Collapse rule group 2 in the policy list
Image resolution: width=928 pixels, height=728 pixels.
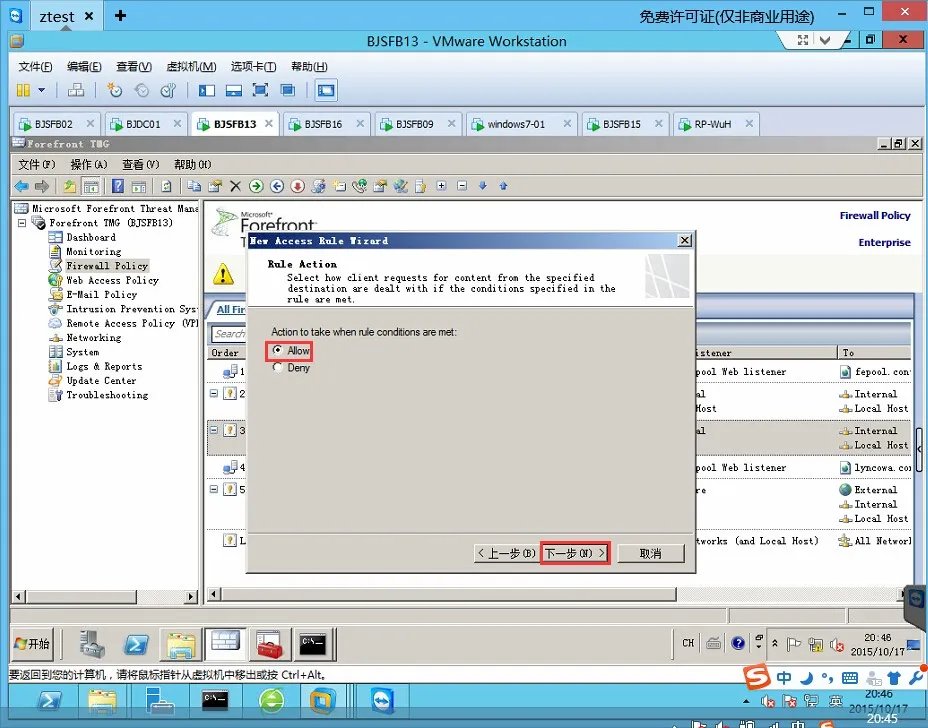click(214, 394)
